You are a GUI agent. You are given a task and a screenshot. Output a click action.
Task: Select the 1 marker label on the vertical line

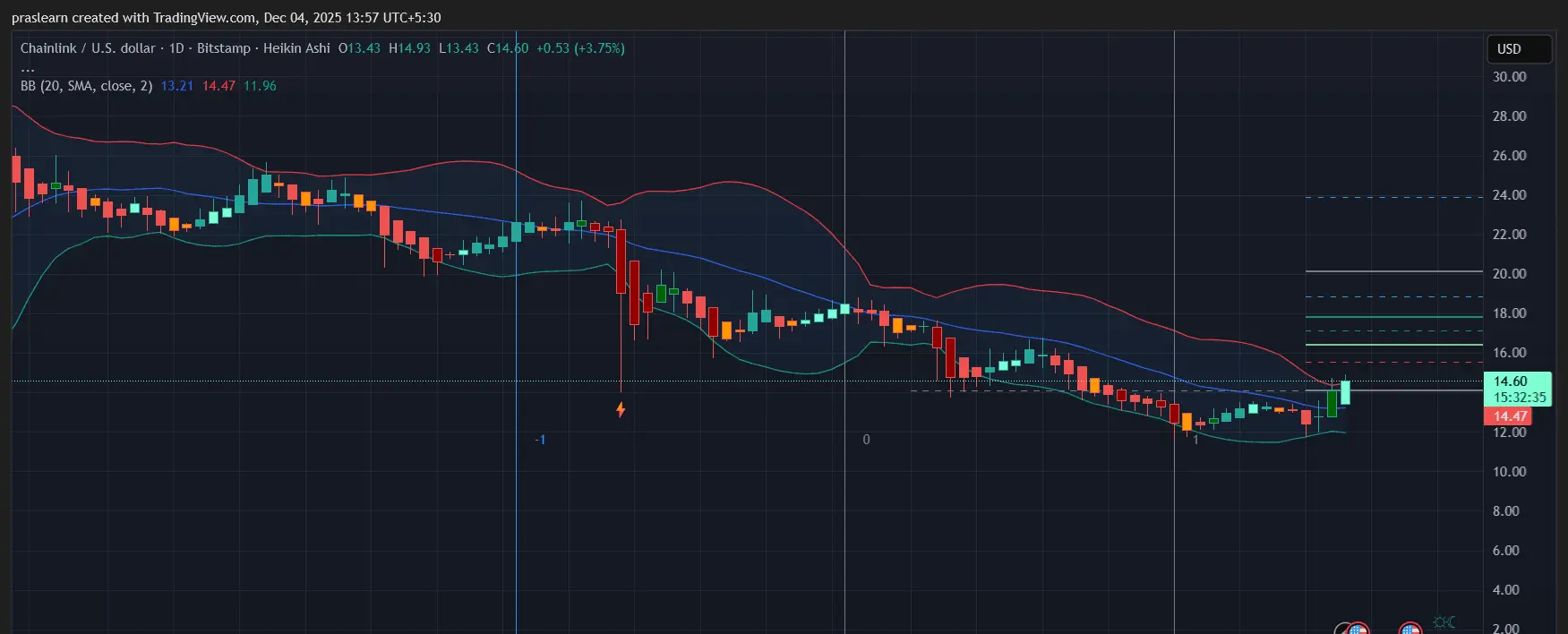[1195, 440]
